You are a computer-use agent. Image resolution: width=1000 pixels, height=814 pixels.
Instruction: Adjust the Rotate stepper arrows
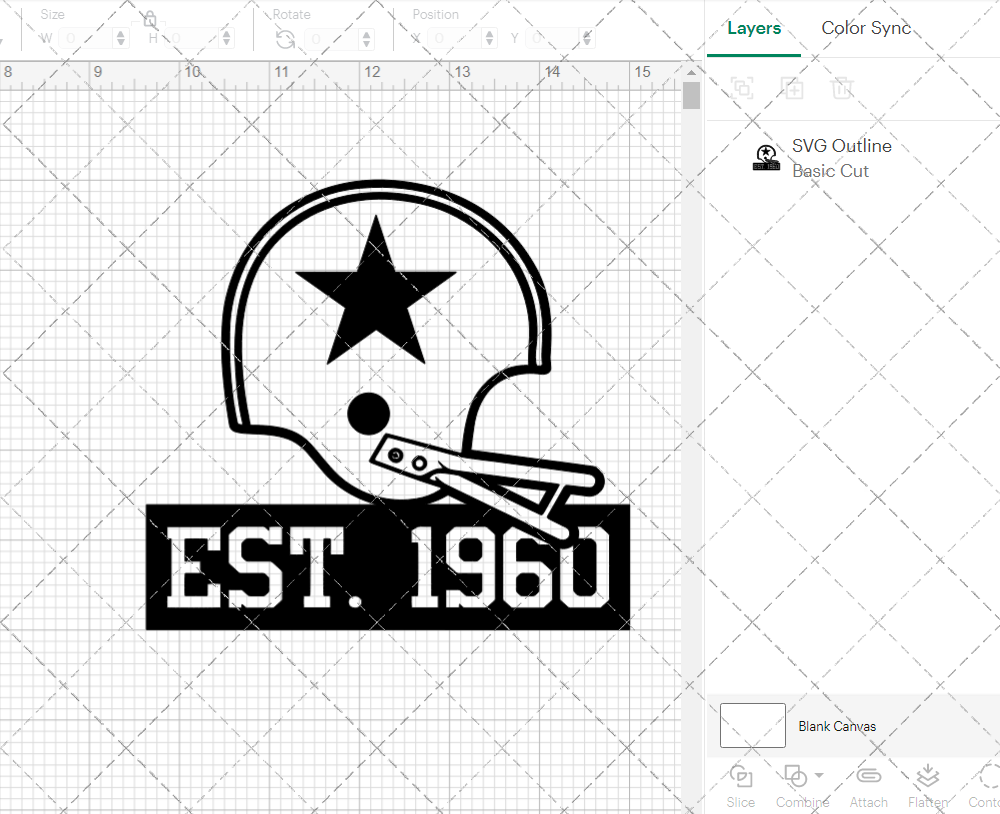click(x=367, y=39)
